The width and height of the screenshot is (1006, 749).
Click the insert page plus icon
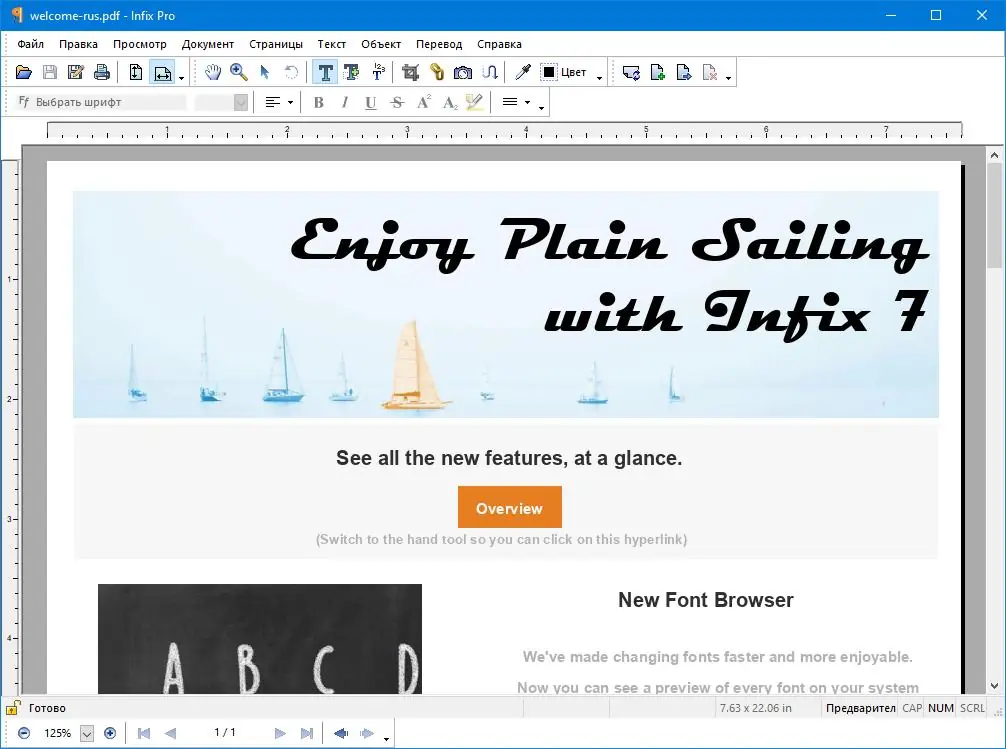coord(658,73)
